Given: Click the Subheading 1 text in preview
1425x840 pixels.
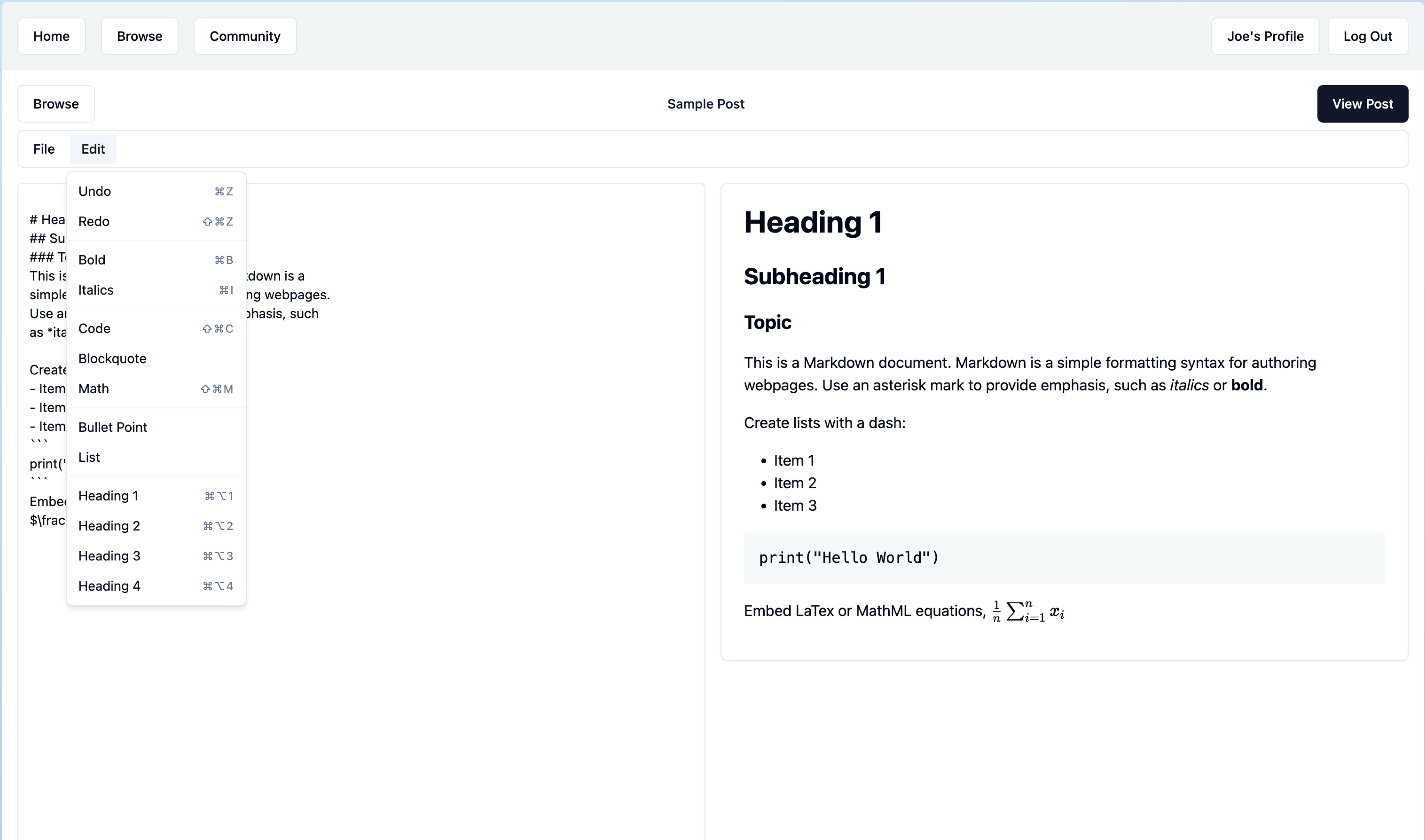Looking at the screenshot, I should [x=814, y=276].
